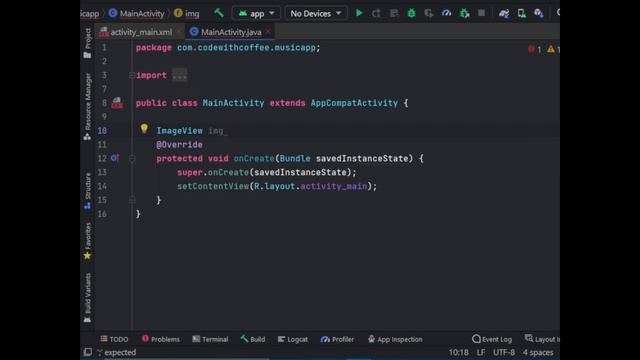Click the Apply Changes and Restart icon
This screenshot has width=640, height=360.
click(x=376, y=13)
